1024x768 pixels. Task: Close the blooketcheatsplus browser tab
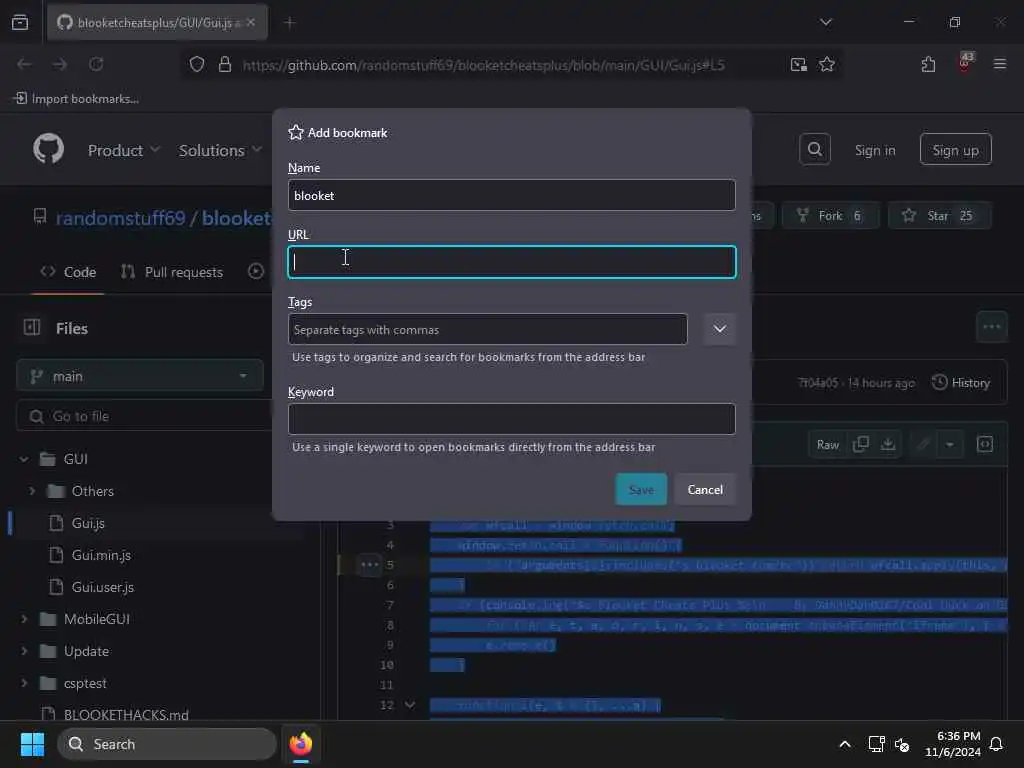pyautogui.click(x=251, y=22)
